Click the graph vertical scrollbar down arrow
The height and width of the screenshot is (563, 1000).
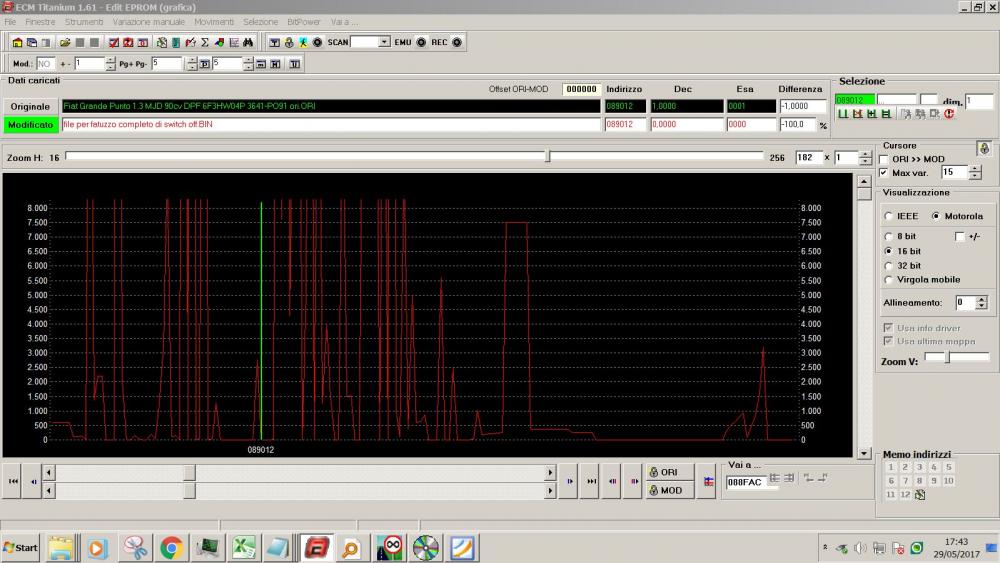(x=864, y=453)
